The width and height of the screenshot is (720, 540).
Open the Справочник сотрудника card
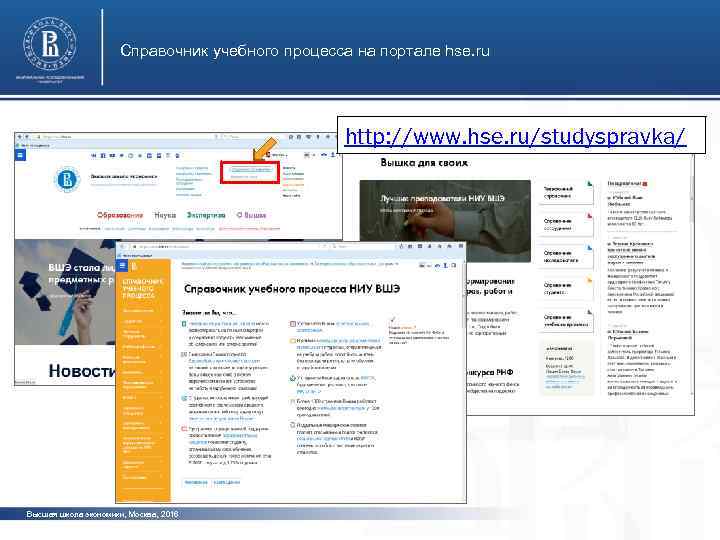tap(568, 224)
